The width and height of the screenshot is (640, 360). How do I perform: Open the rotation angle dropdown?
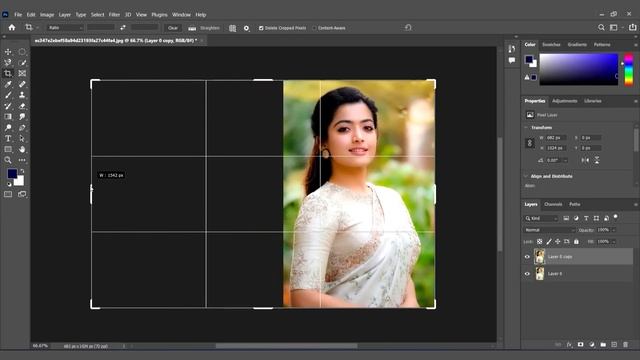(x=565, y=160)
